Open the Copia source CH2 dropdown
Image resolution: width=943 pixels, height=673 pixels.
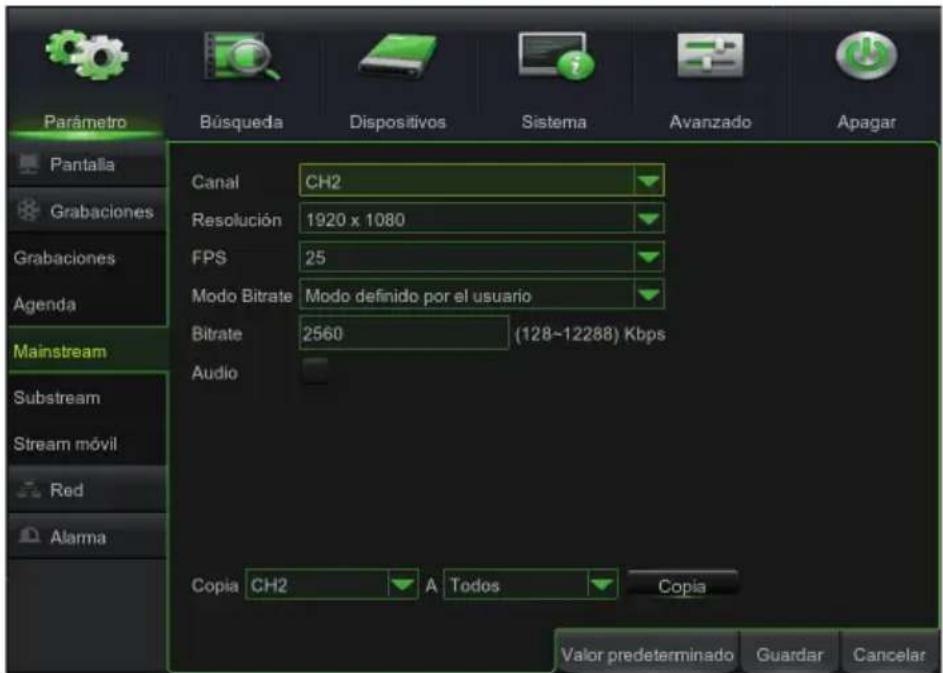[x=331, y=585]
